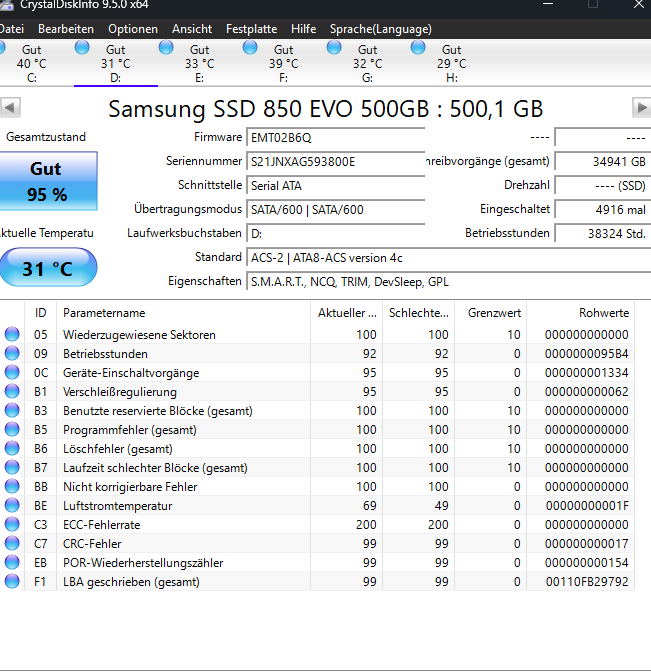Click the serial number field S21JNXAG593800E

pos(336,162)
